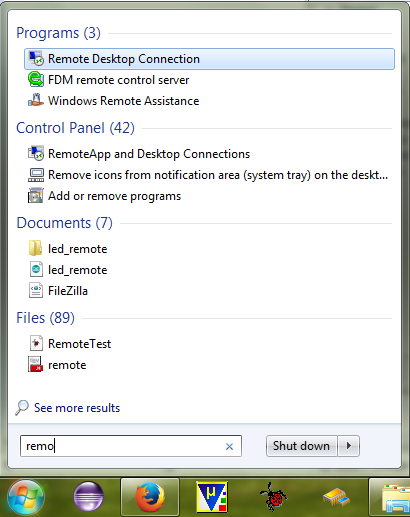Clear the search box with X
This screenshot has width=410, height=517.
coord(229,446)
